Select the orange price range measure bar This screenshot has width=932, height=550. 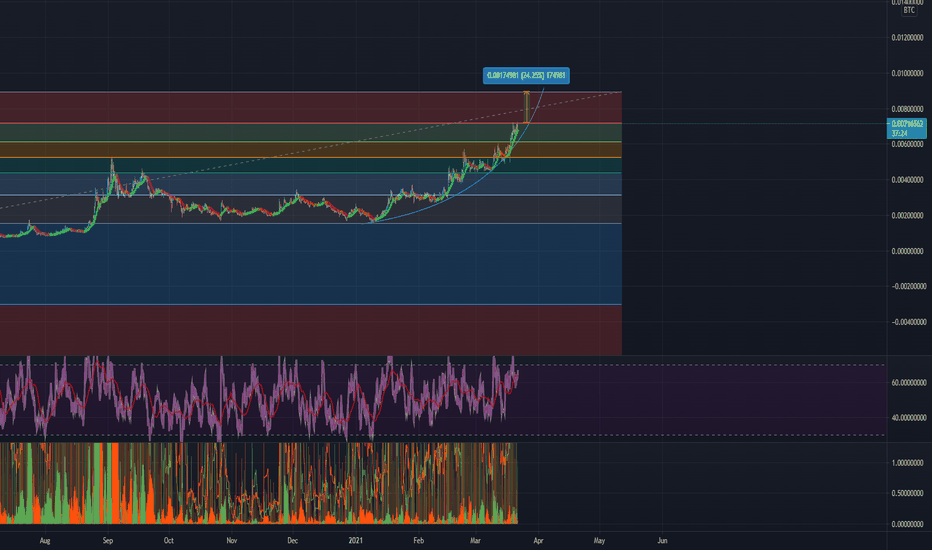point(527,107)
